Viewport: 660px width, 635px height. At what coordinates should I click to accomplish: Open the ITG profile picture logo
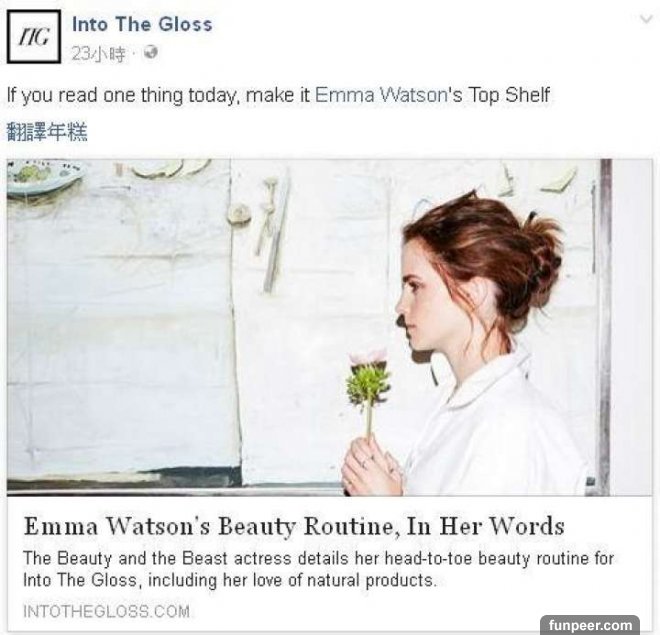[x=34, y=37]
